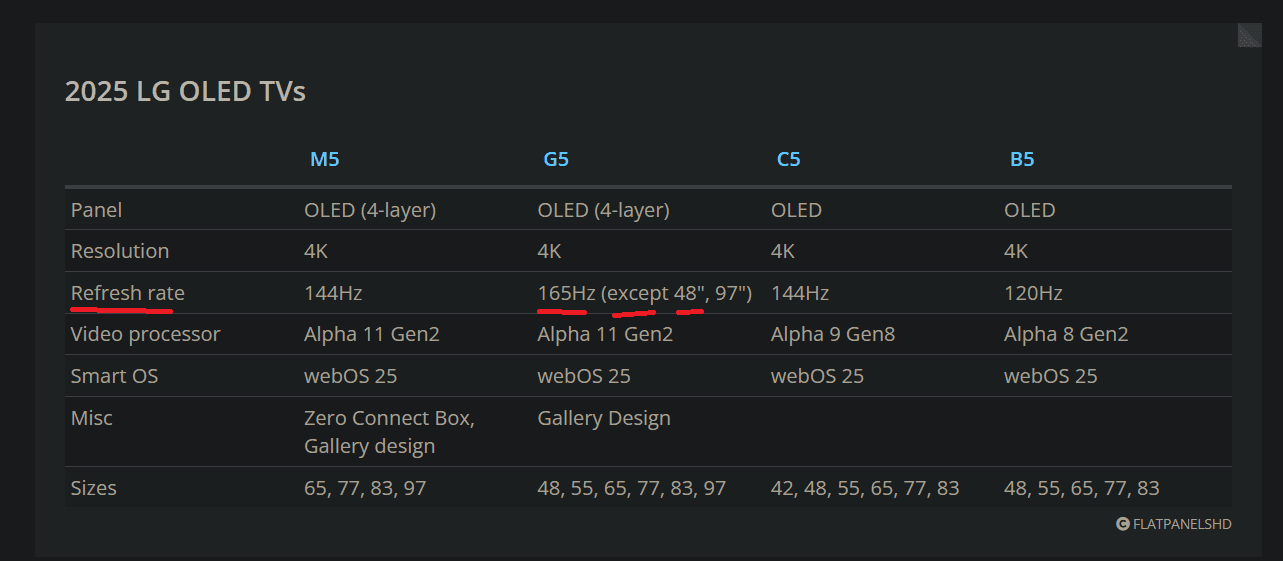Click 'webOS 25' in the M5 column
Image resolution: width=1283 pixels, height=561 pixels.
coord(351,376)
